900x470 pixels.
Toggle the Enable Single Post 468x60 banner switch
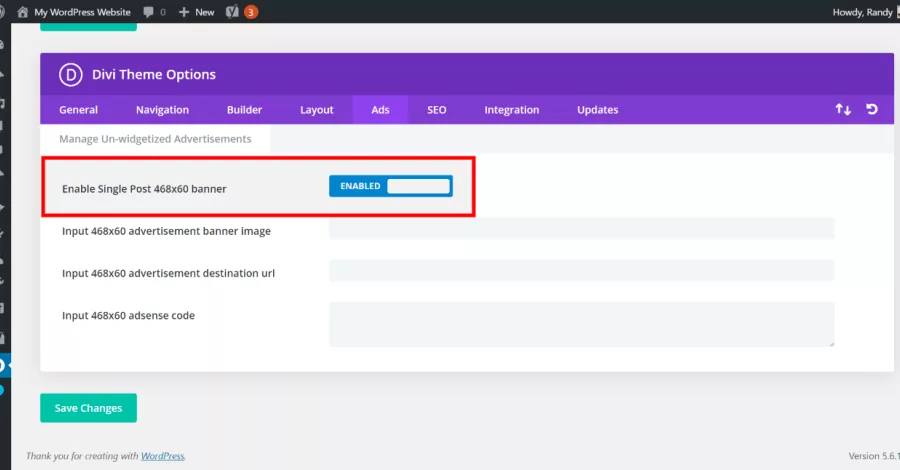(x=391, y=186)
